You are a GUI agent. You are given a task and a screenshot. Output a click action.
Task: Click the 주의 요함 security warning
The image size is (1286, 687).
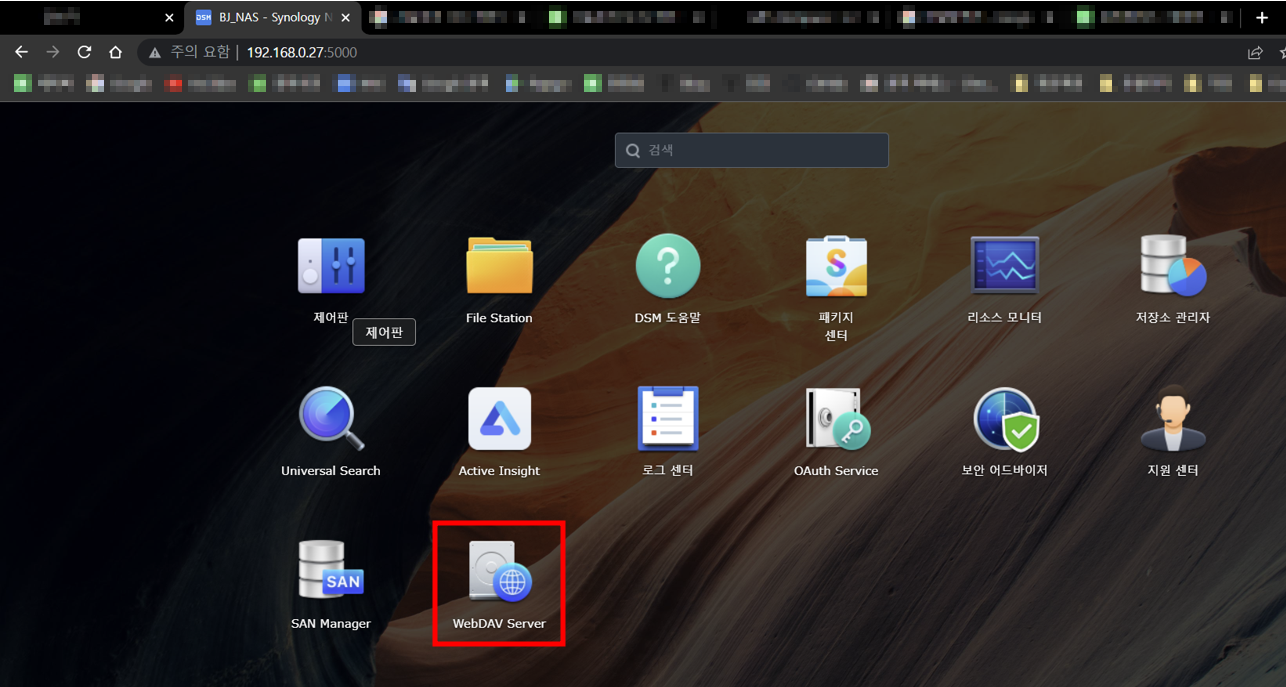click(188, 52)
